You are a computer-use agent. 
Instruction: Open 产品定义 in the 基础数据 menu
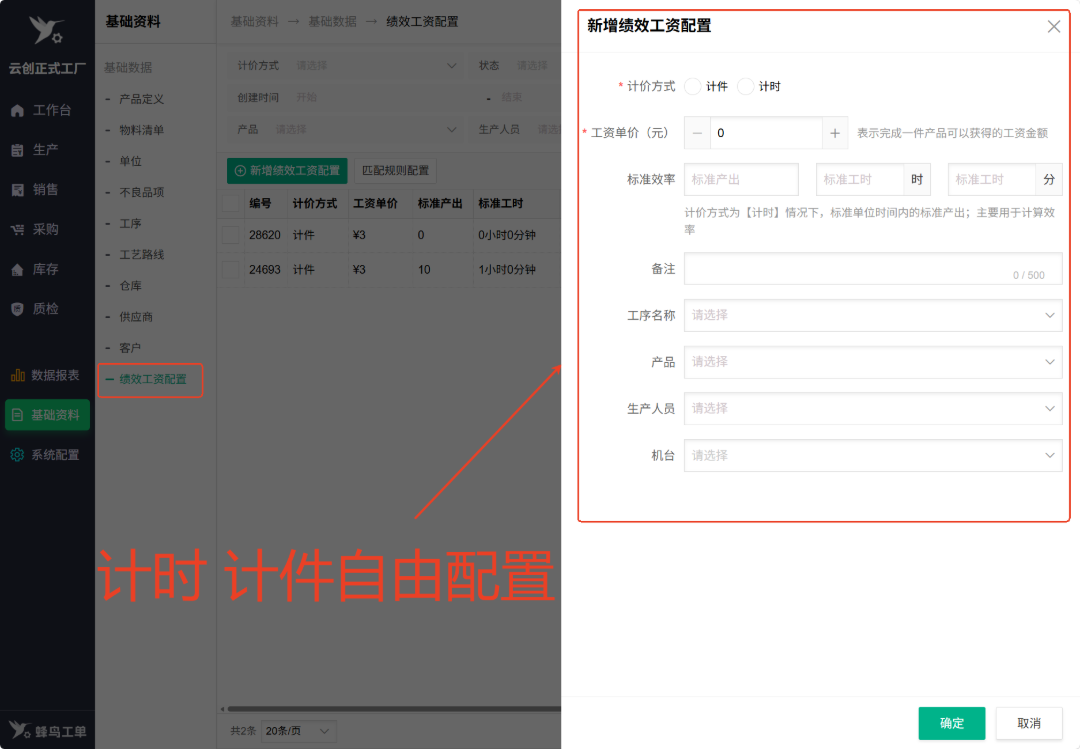141,99
